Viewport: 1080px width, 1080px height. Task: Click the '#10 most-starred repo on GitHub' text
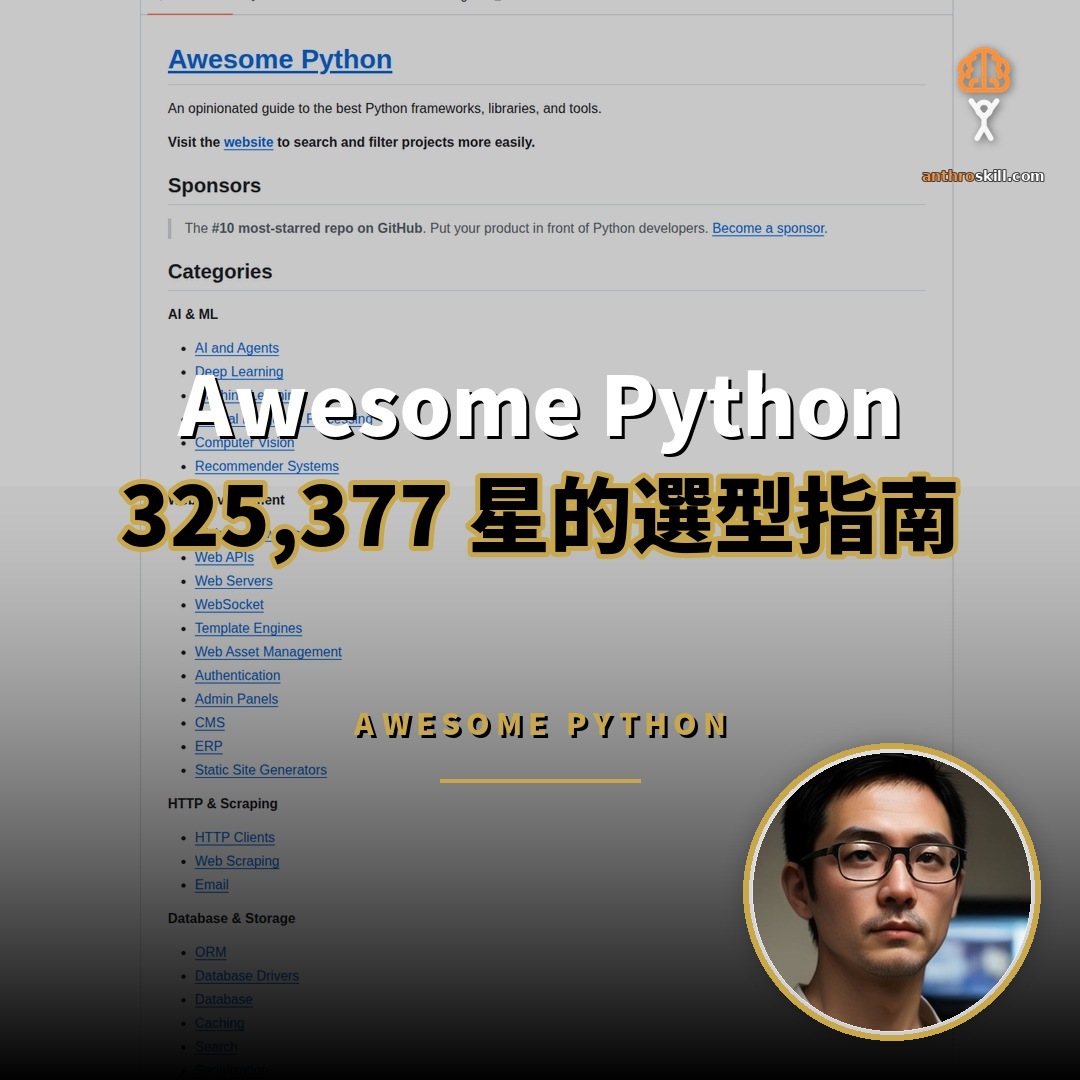(317, 228)
